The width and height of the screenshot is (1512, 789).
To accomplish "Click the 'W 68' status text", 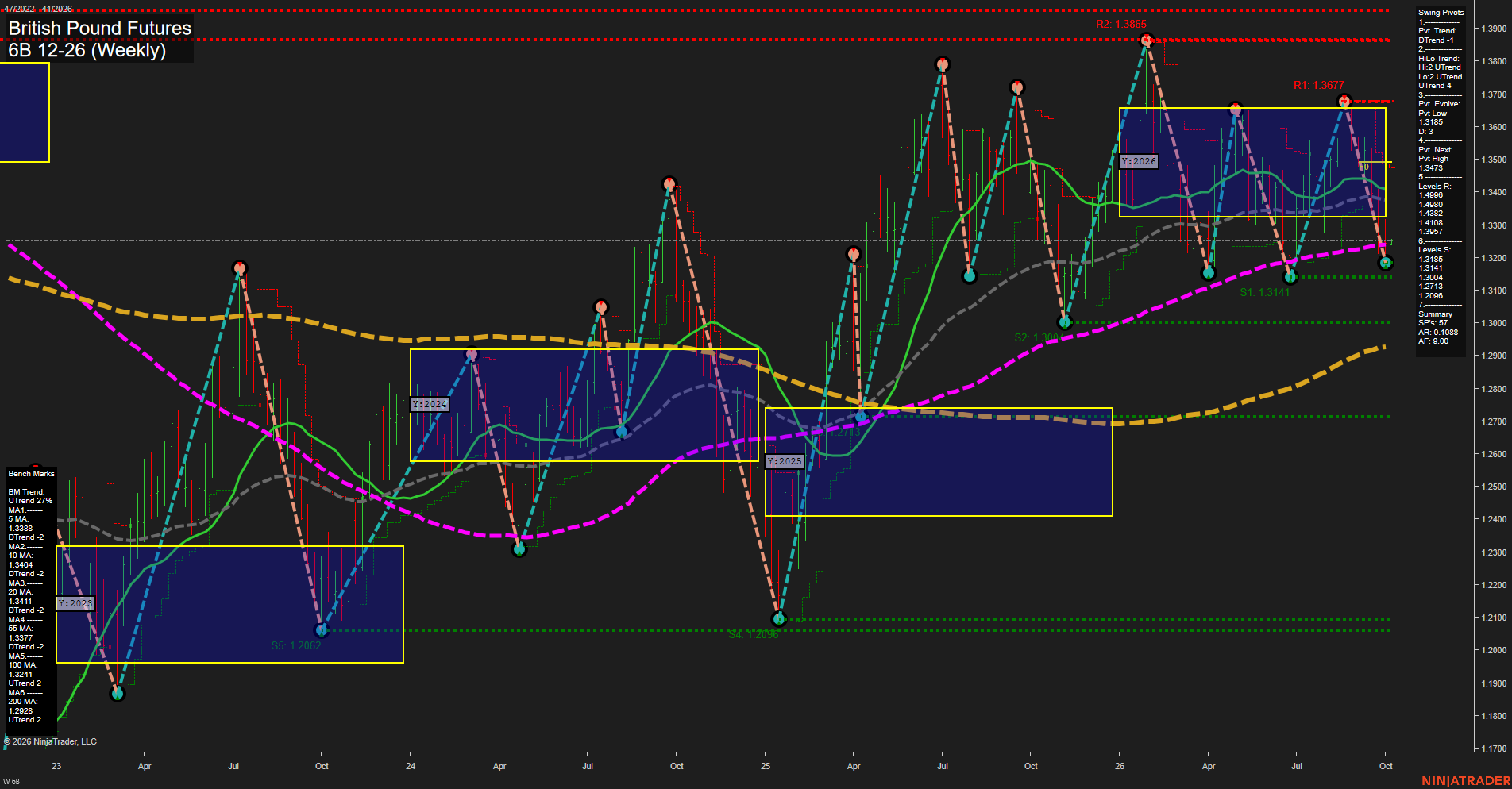I will point(11,782).
